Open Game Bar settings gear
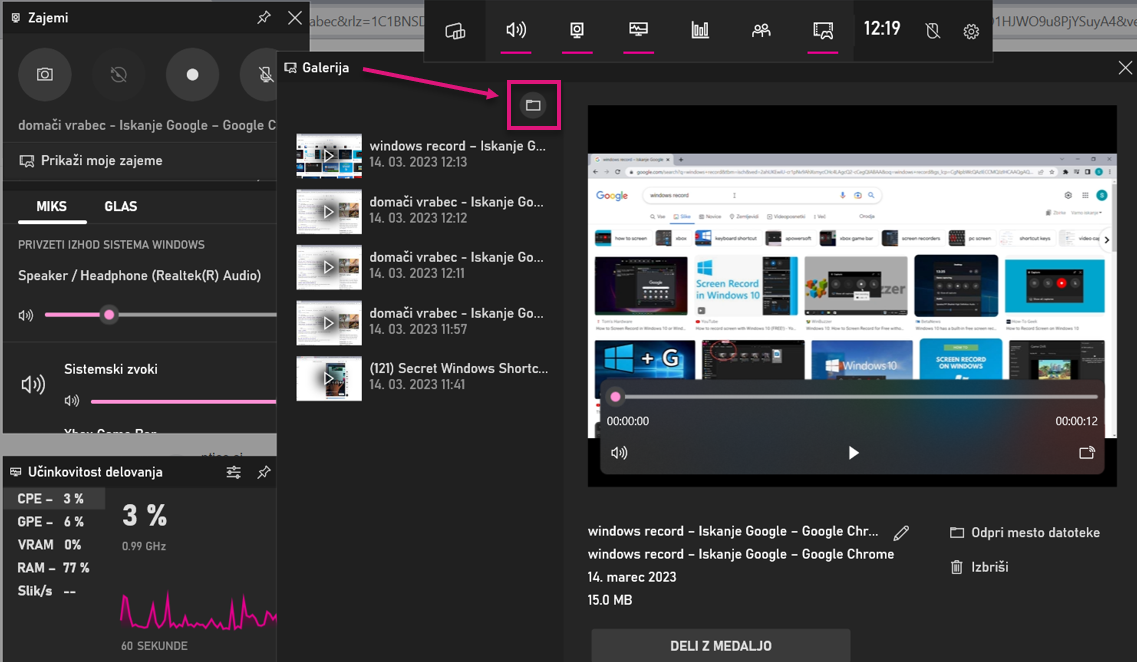Image resolution: width=1137 pixels, height=662 pixels. 971,31
